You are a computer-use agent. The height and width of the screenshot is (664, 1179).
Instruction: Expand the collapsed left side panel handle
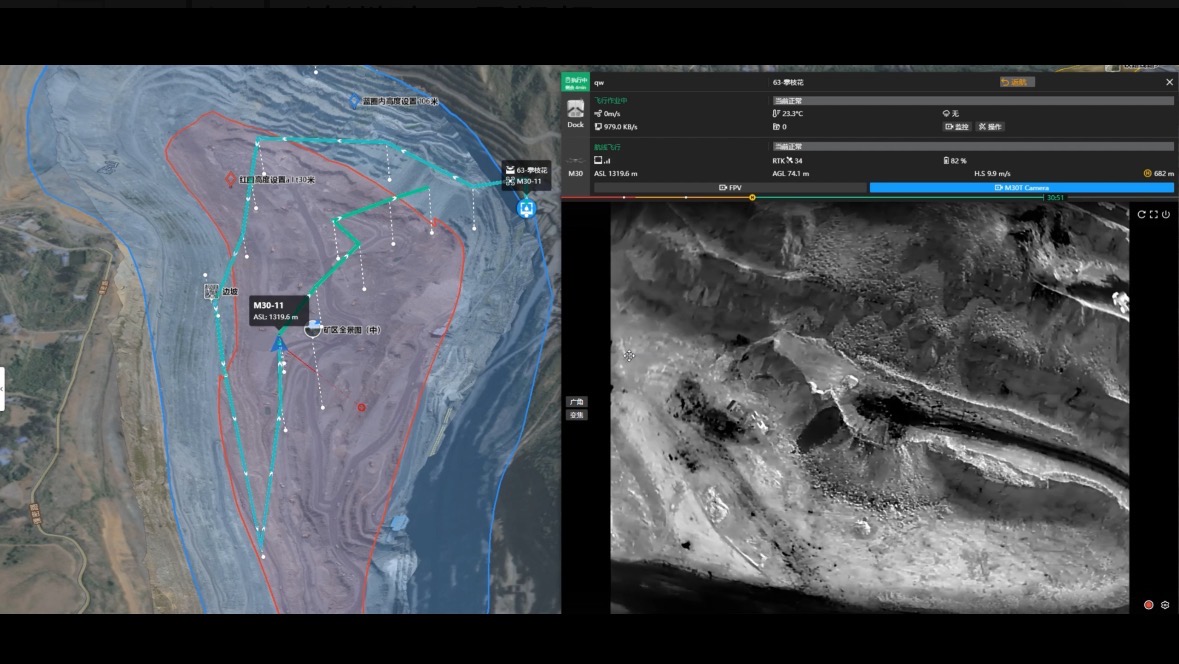pyautogui.click(x=2, y=389)
